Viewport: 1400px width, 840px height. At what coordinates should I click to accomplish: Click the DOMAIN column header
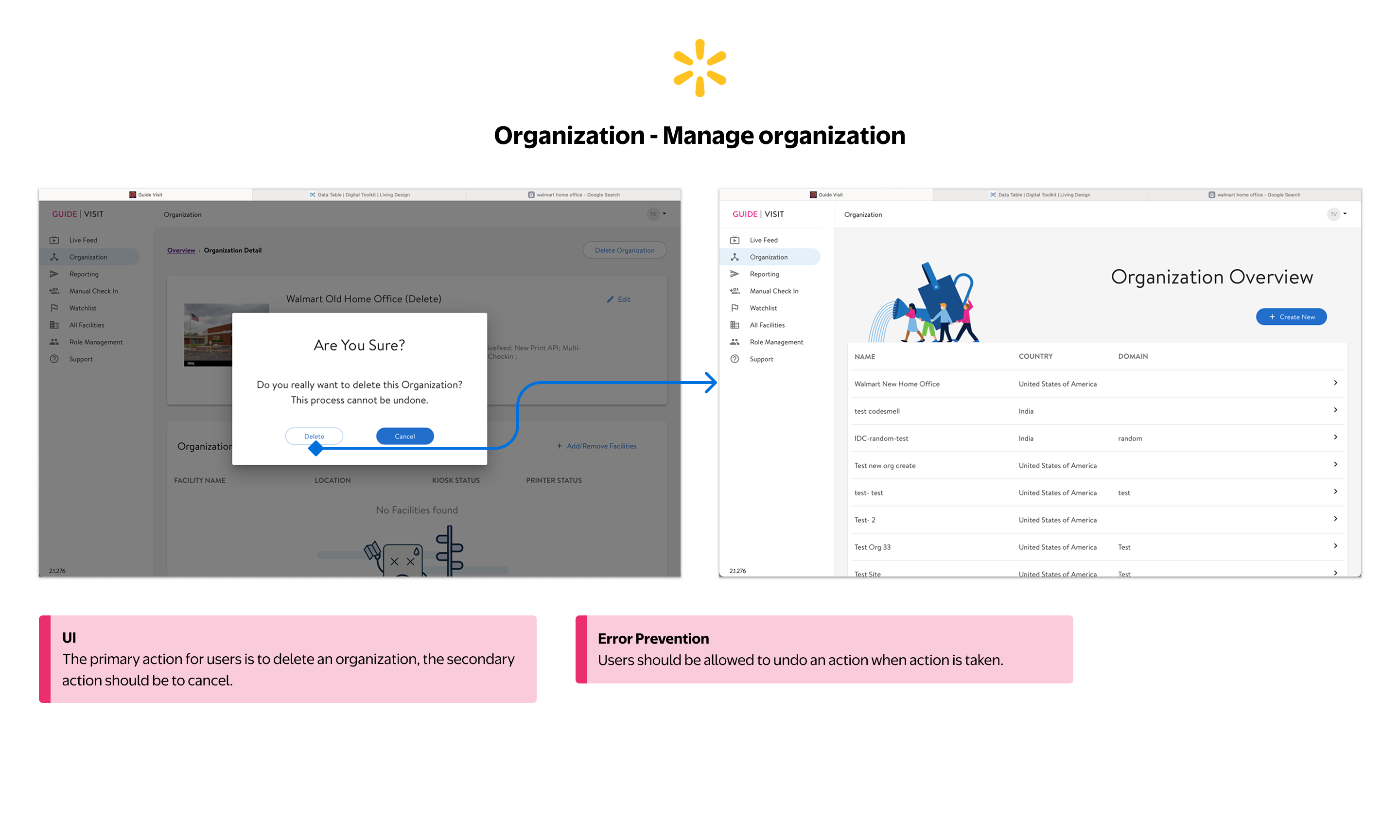click(x=1132, y=356)
